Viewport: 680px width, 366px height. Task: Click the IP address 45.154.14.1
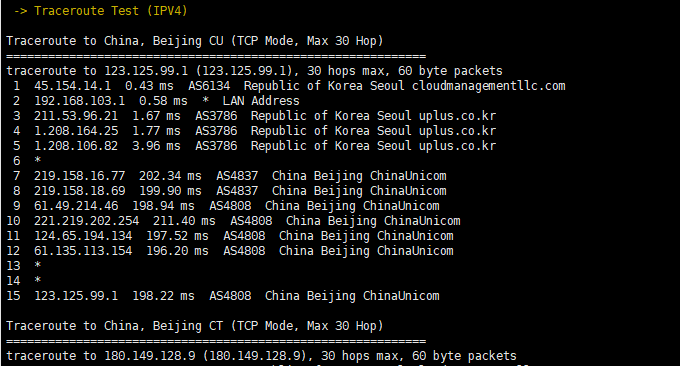[x=72, y=86]
